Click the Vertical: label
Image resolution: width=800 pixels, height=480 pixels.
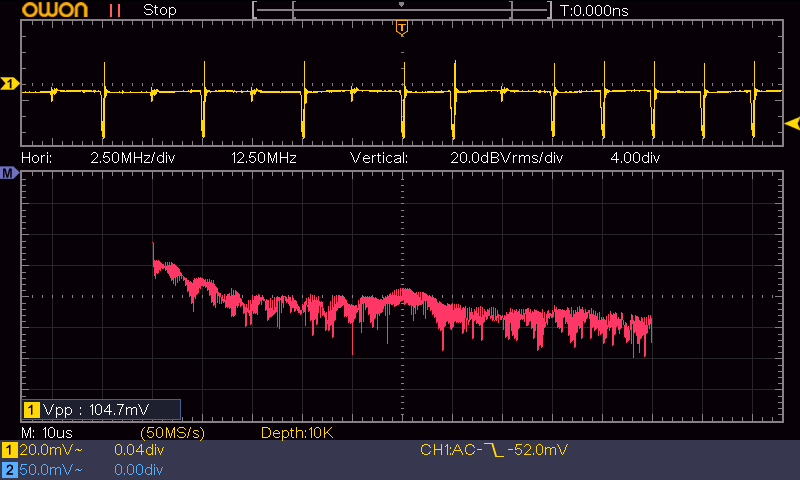point(379,158)
